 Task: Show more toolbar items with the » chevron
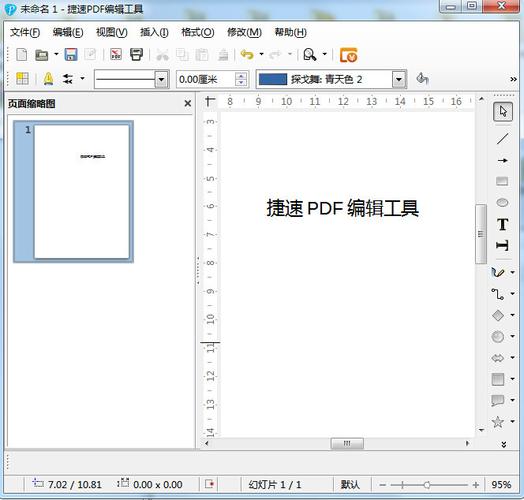click(513, 79)
